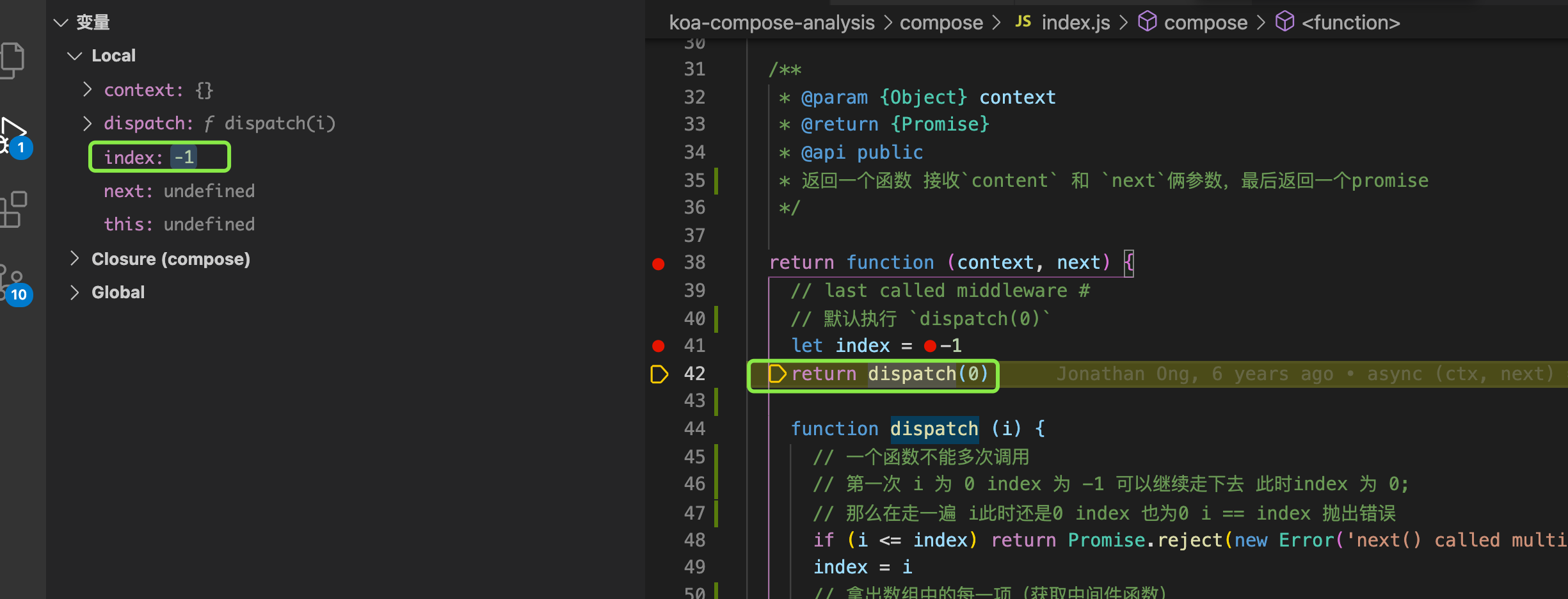
Task: Click the Jonathan Ong git blame annotation
Action: pos(1304,374)
